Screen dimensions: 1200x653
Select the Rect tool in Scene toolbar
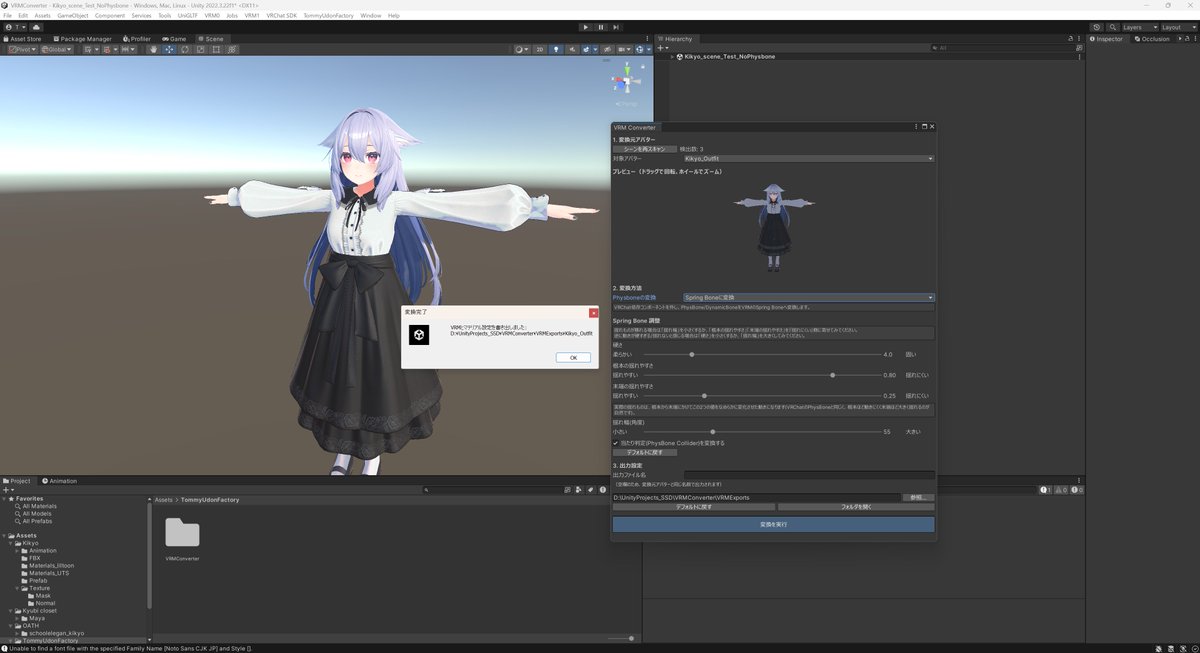[x=216, y=49]
